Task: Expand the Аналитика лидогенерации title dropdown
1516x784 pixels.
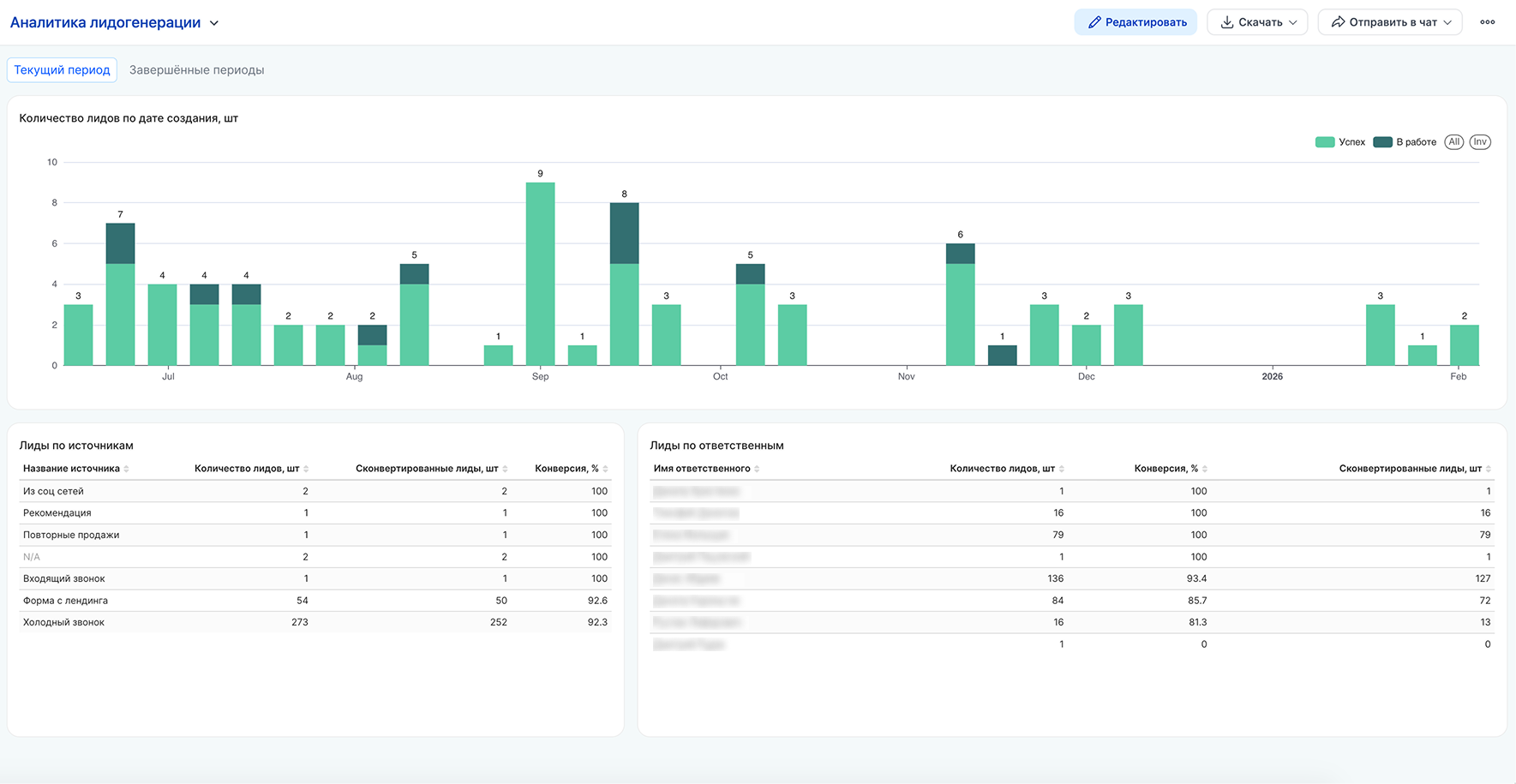Action: point(214,23)
